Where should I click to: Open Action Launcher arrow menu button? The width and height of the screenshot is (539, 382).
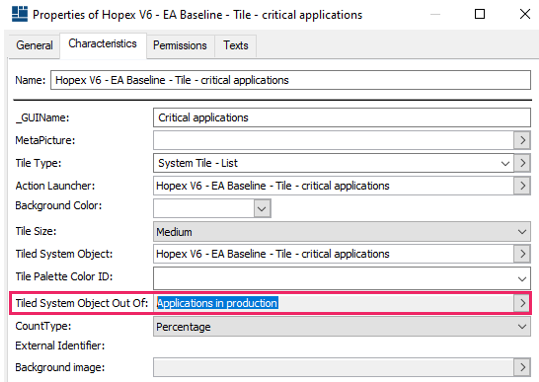522,186
